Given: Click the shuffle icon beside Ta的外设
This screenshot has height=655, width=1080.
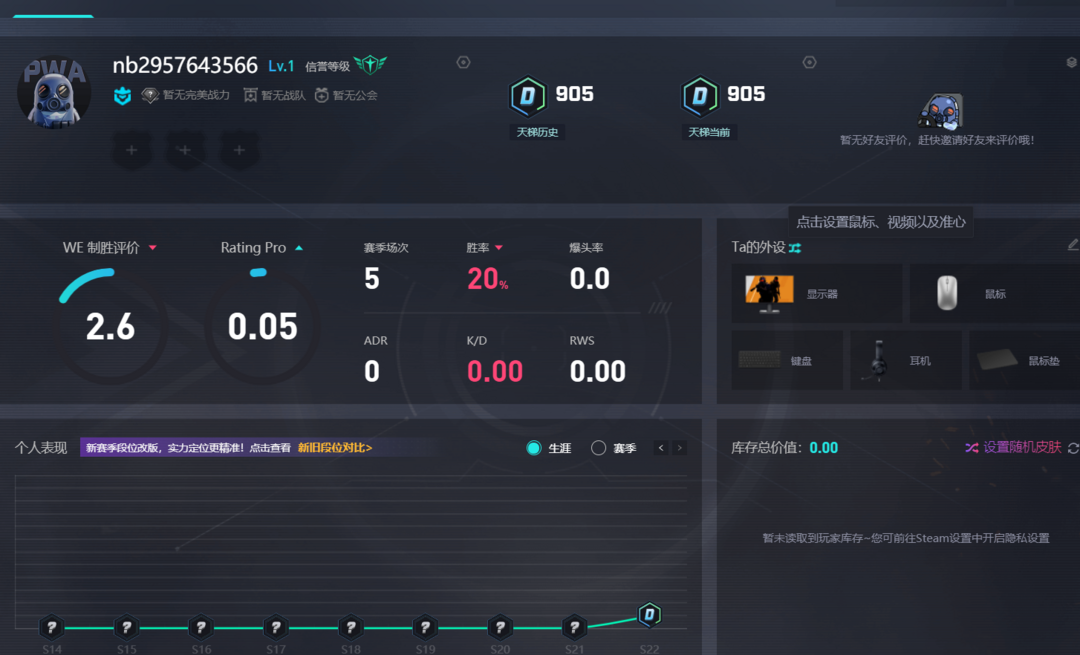Looking at the screenshot, I should tap(795, 247).
